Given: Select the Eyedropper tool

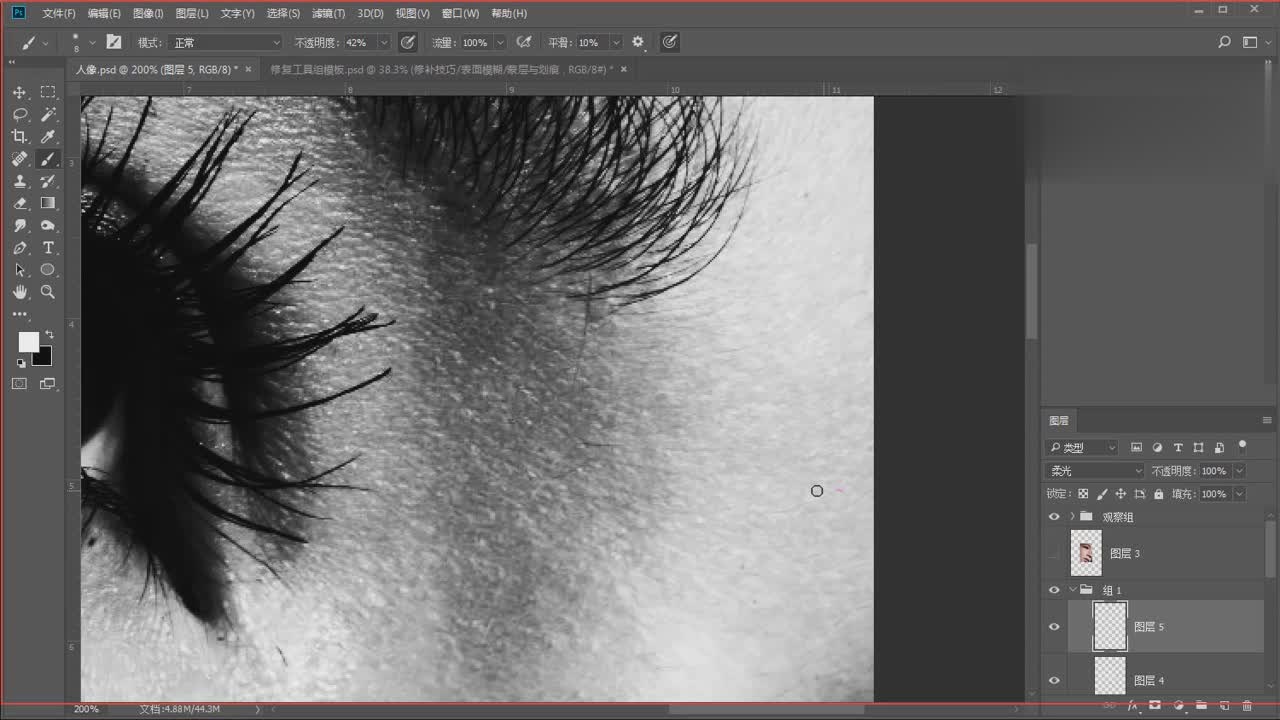Looking at the screenshot, I should click(x=47, y=137).
